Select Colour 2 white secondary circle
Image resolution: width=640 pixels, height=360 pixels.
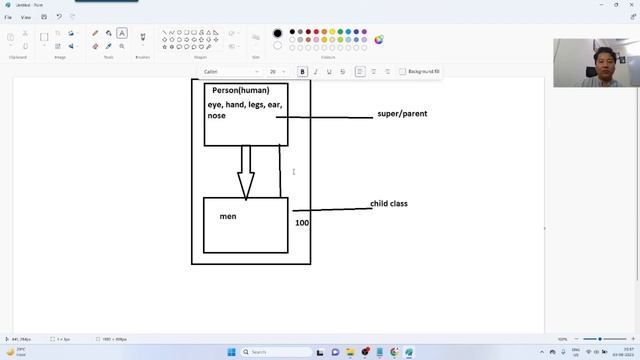(x=278, y=46)
